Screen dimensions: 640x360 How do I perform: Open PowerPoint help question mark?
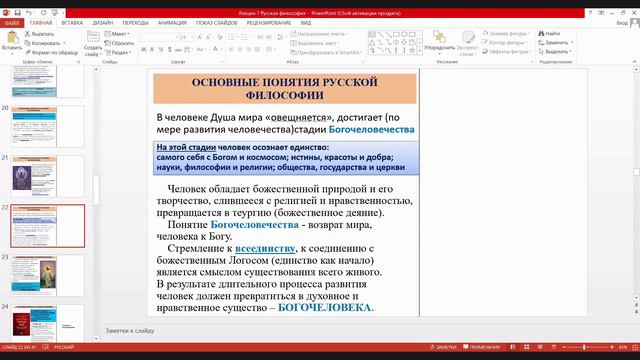click(x=590, y=13)
